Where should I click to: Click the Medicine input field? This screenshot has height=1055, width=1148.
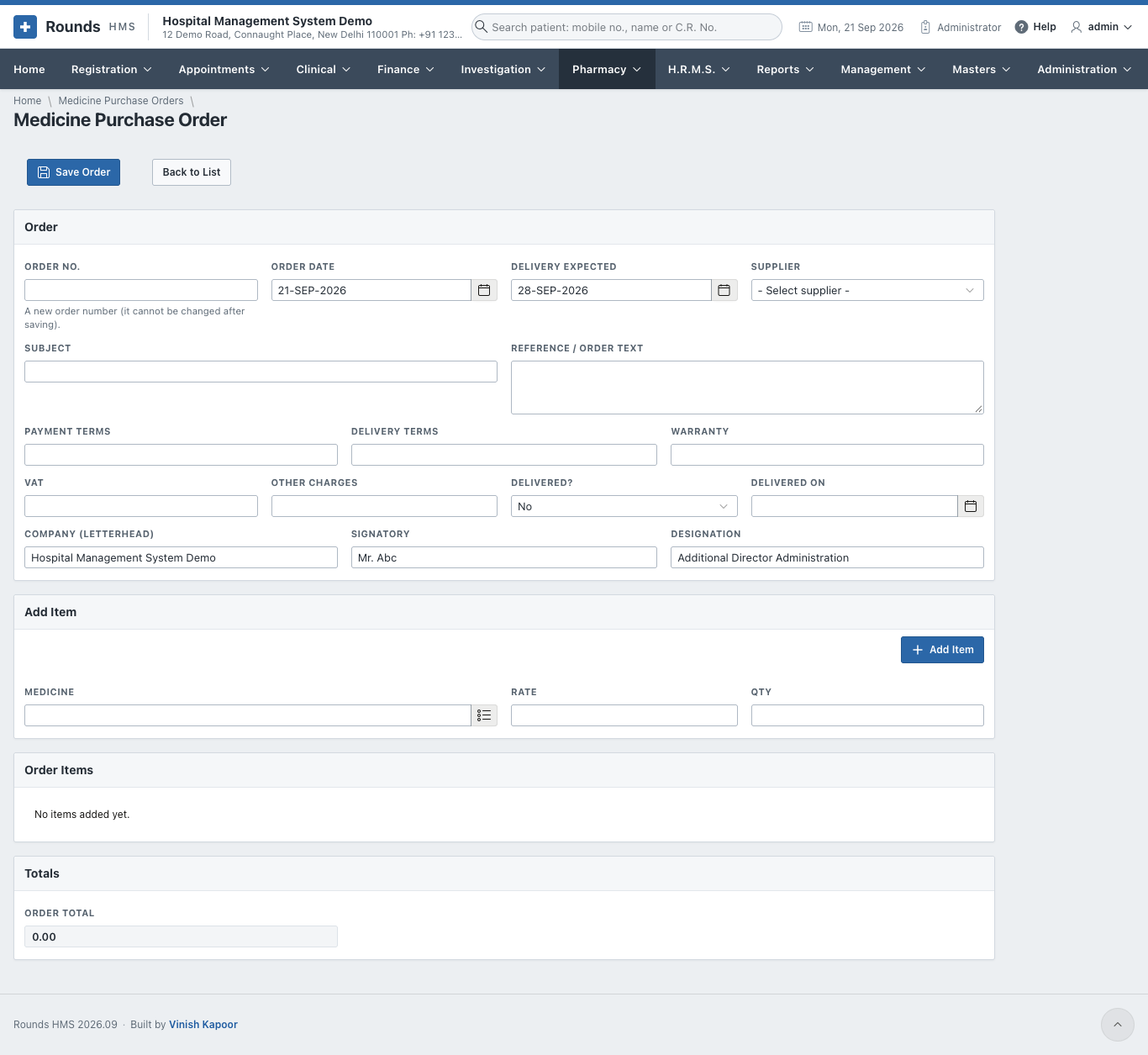pyautogui.click(x=248, y=715)
